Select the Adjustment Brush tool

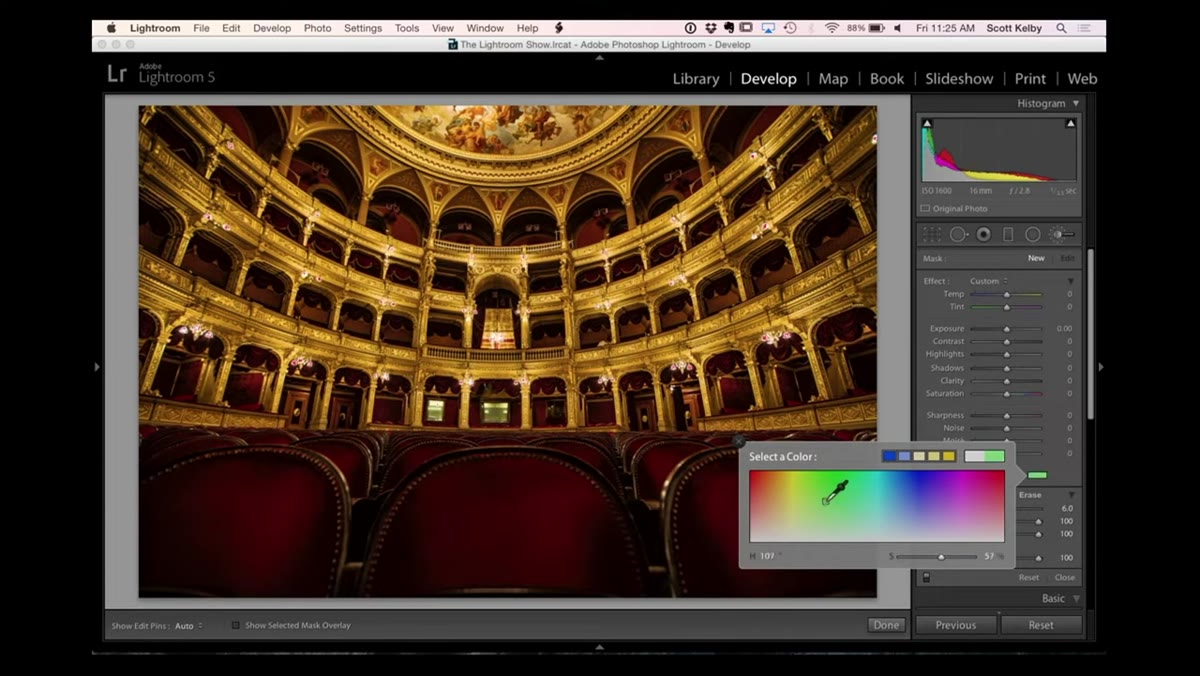1062,234
